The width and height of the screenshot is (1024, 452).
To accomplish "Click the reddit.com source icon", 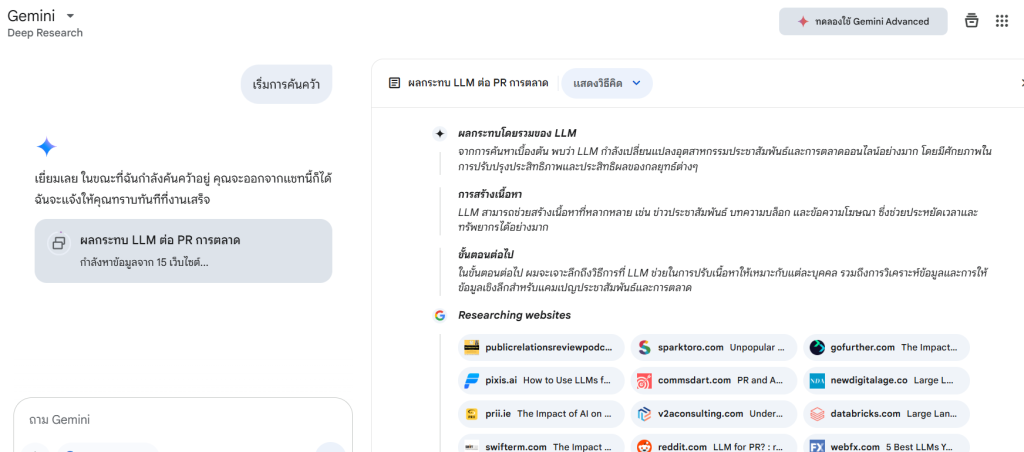I will coord(644,447).
